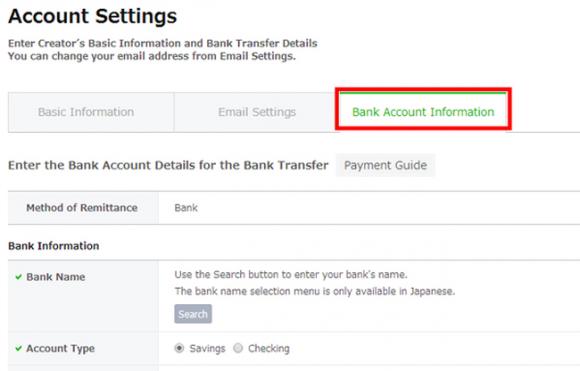The height and width of the screenshot is (371, 580).
Task: Click the 'Use the Search button' instruction text
Action: tap(291, 275)
